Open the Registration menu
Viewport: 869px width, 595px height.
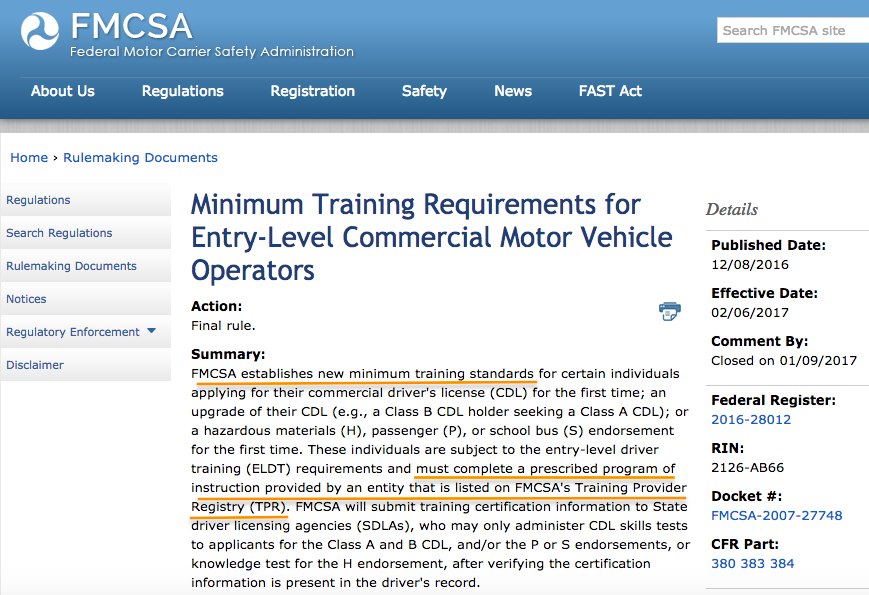(313, 91)
